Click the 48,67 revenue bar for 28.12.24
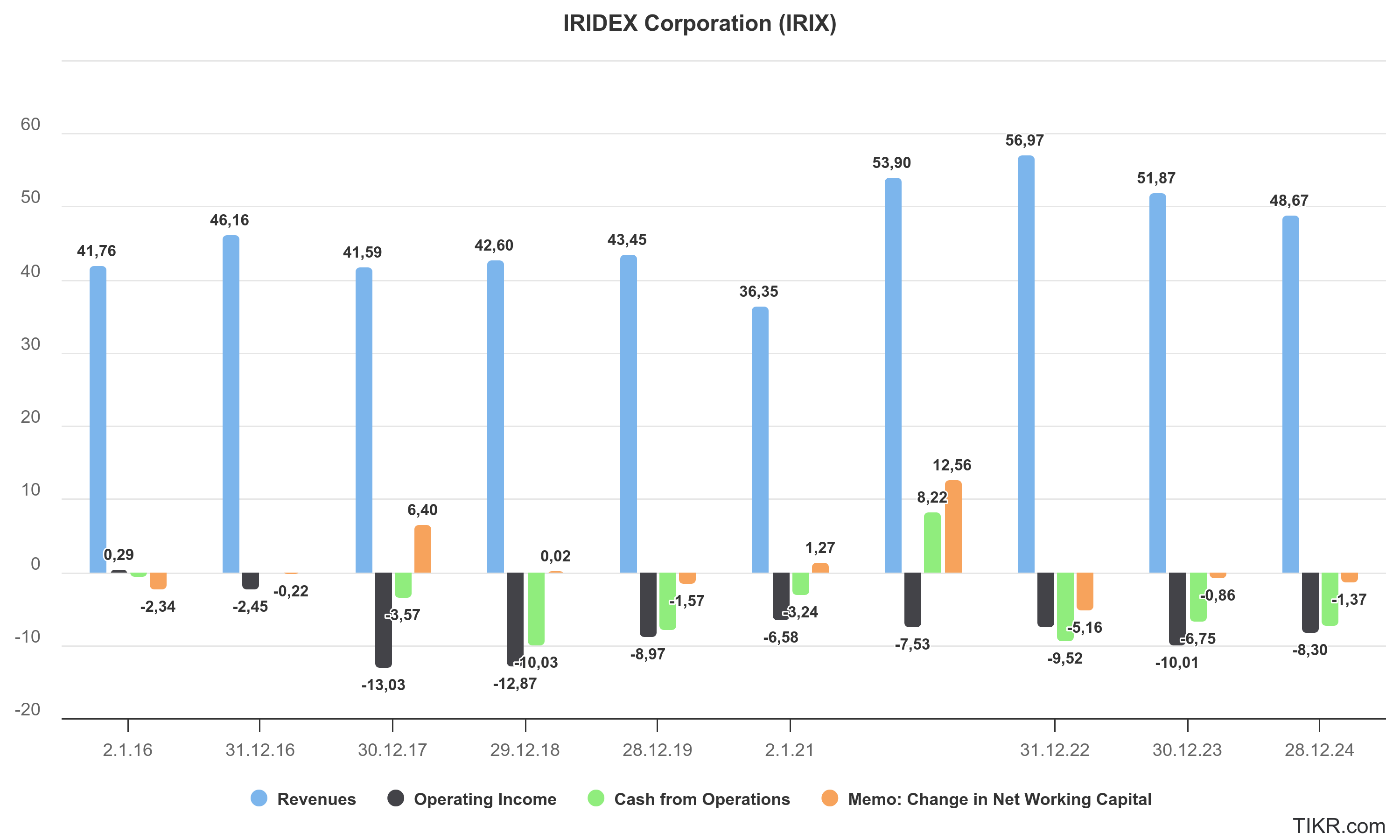 pos(1290,393)
